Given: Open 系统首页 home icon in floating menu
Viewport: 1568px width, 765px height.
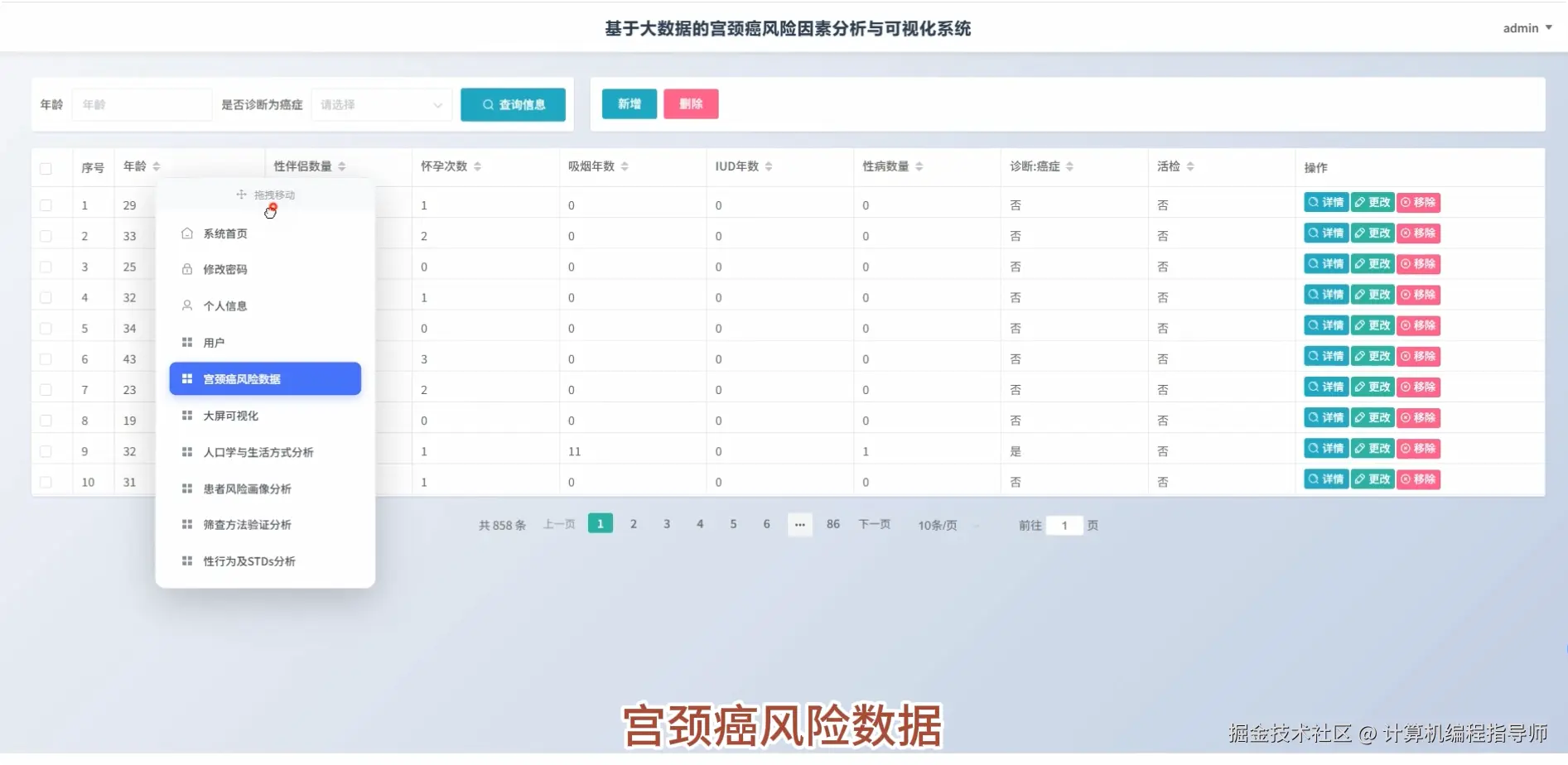Looking at the screenshot, I should [x=187, y=233].
